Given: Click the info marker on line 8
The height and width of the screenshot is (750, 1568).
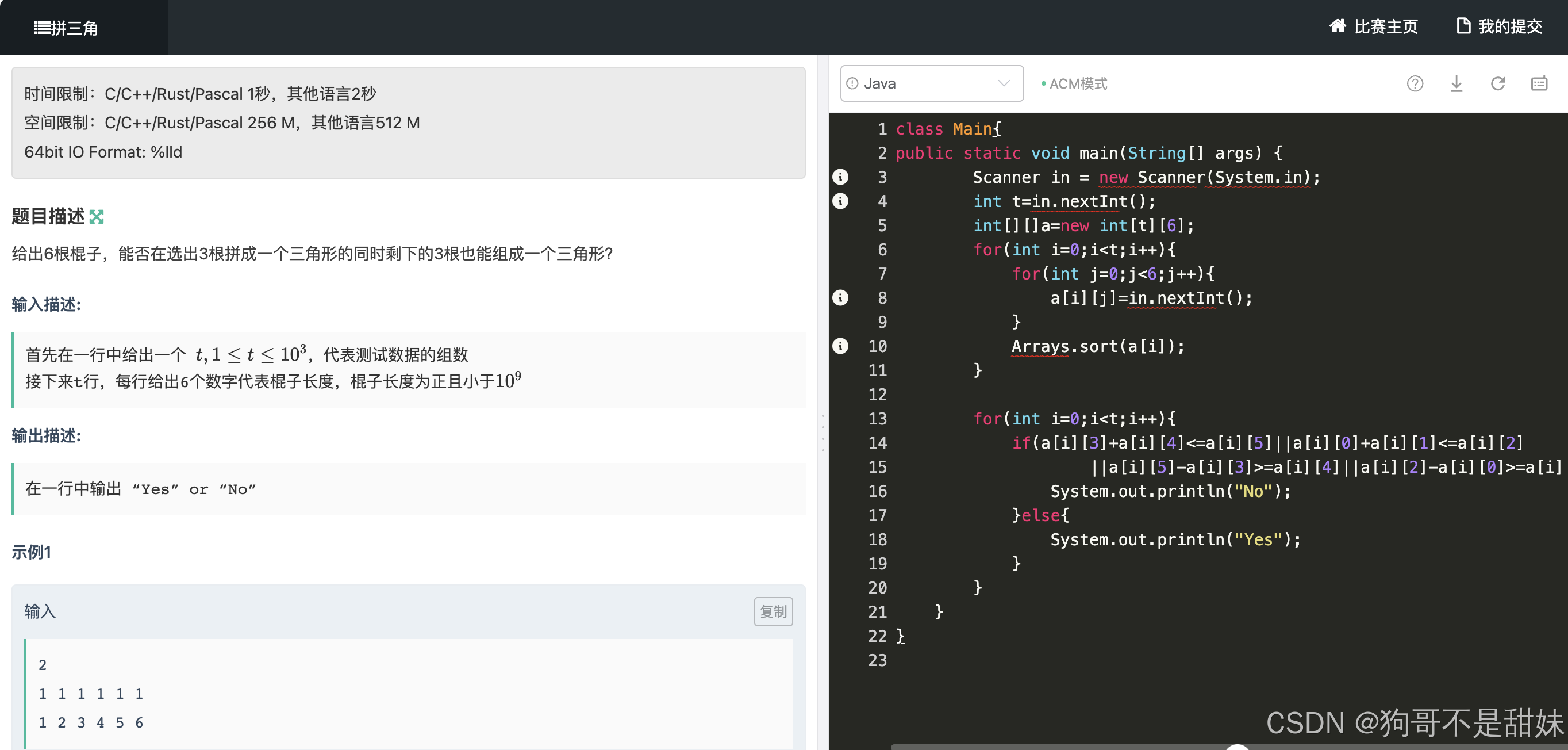Looking at the screenshot, I should click(x=840, y=297).
